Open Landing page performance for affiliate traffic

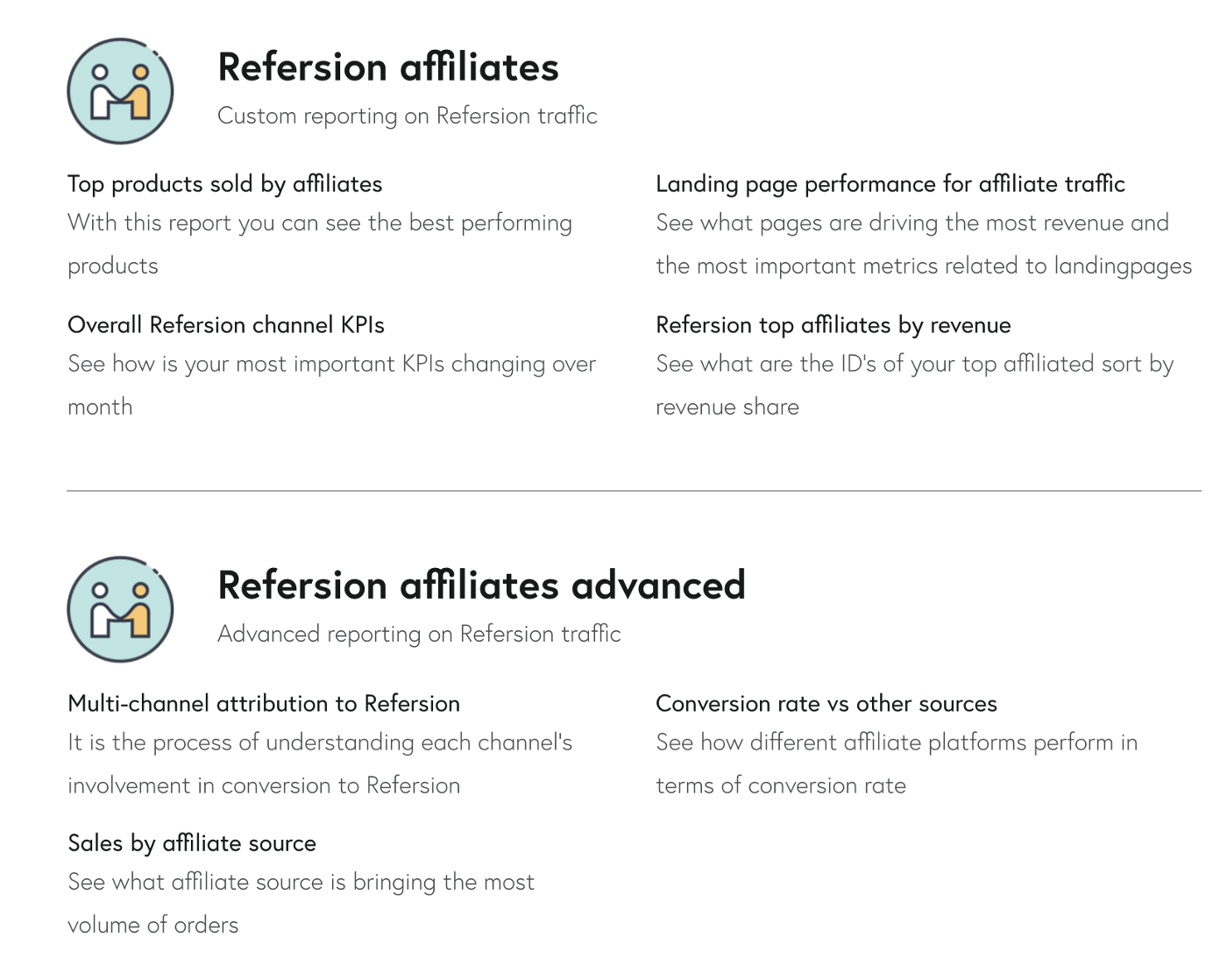tap(890, 184)
